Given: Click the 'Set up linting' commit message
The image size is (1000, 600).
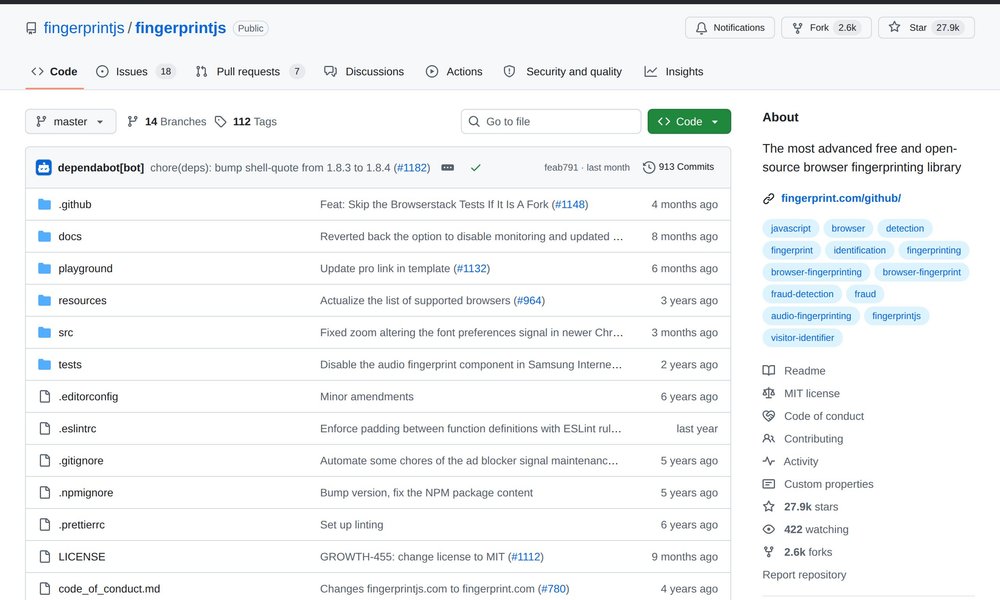Looking at the screenshot, I should point(351,525).
